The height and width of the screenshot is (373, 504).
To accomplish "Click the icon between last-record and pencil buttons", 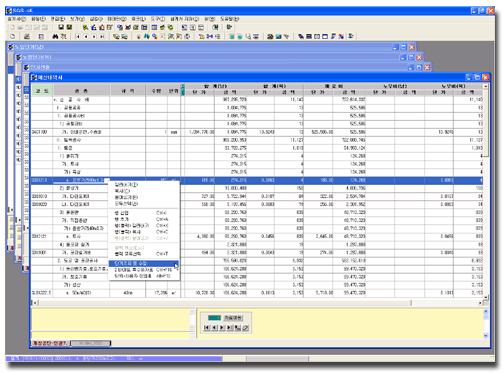I will pos(238,328).
